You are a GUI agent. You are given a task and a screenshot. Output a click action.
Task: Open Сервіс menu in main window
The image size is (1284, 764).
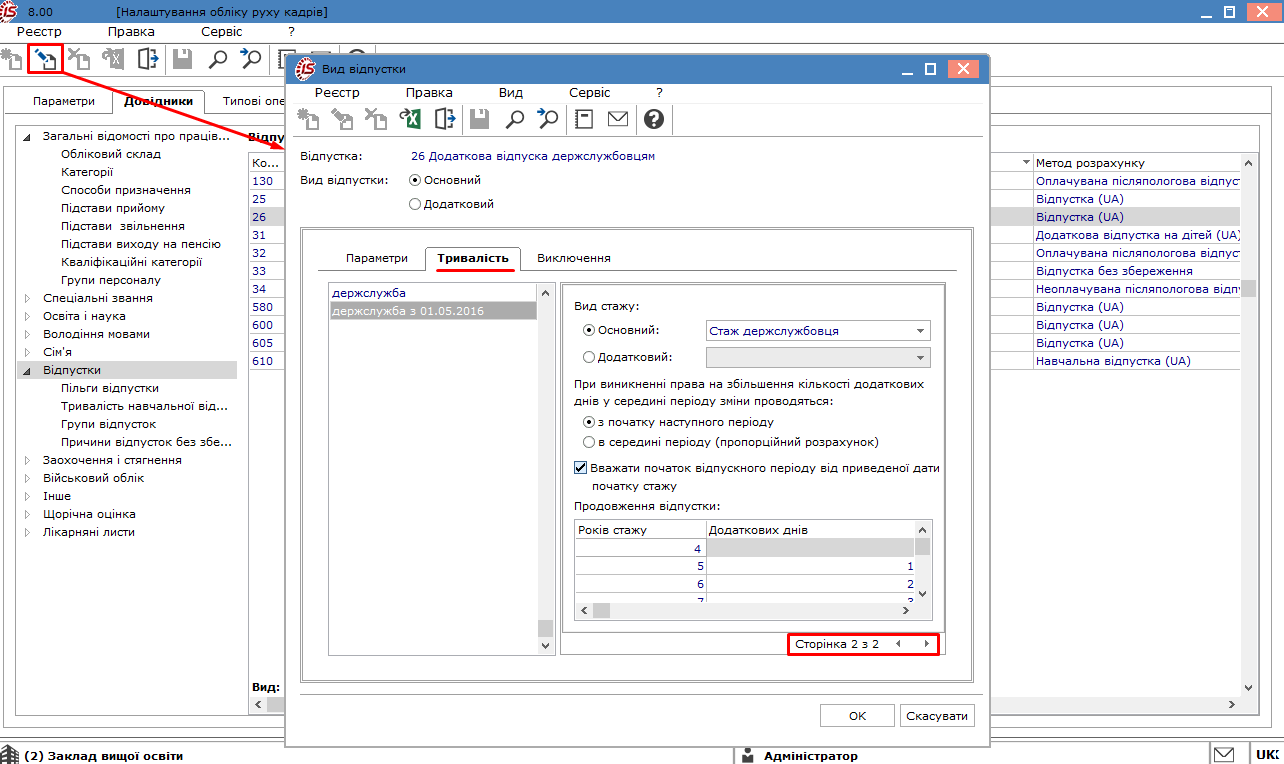pyautogui.click(x=222, y=32)
